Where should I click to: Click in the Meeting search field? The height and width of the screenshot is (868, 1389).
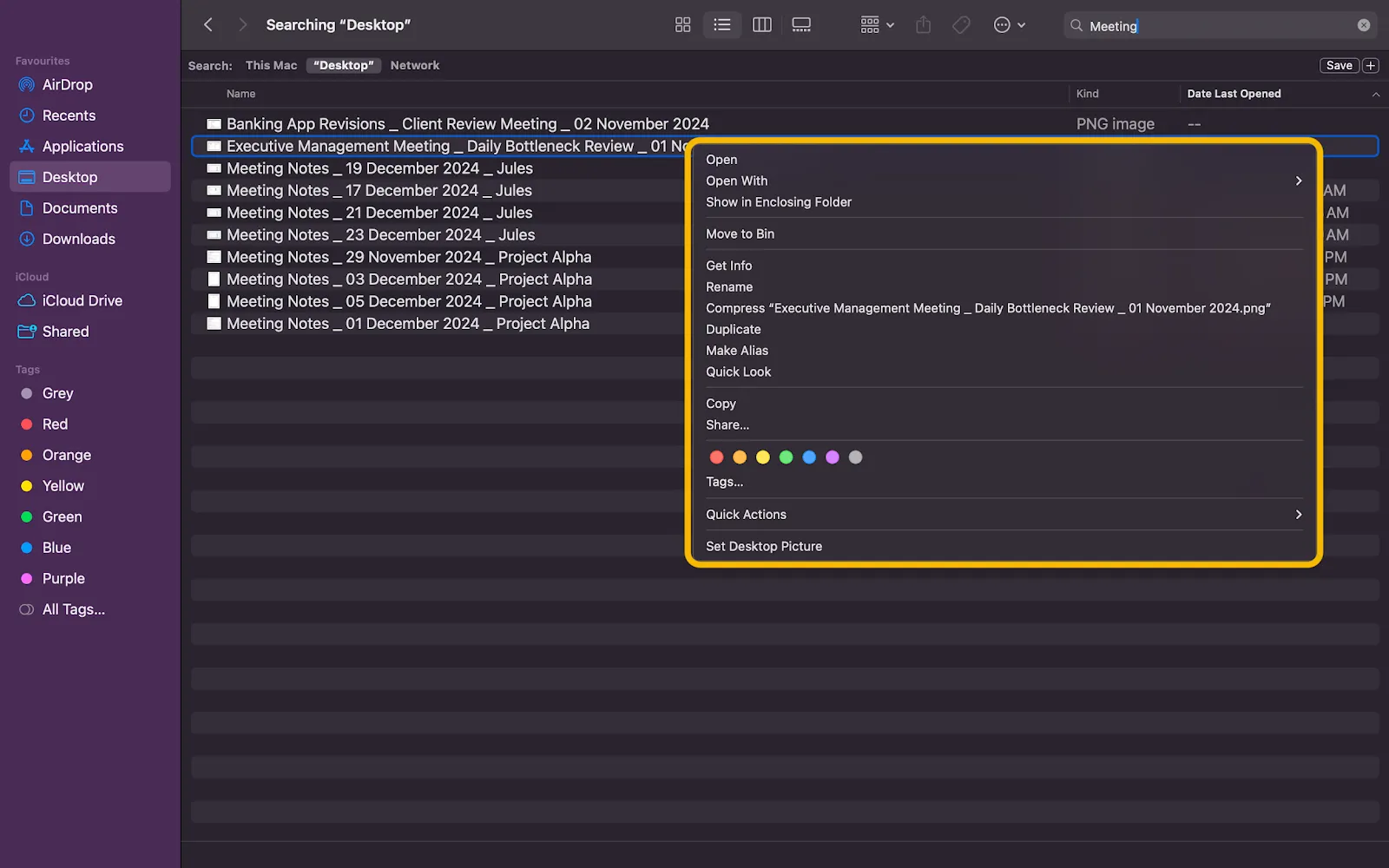[1220, 25]
